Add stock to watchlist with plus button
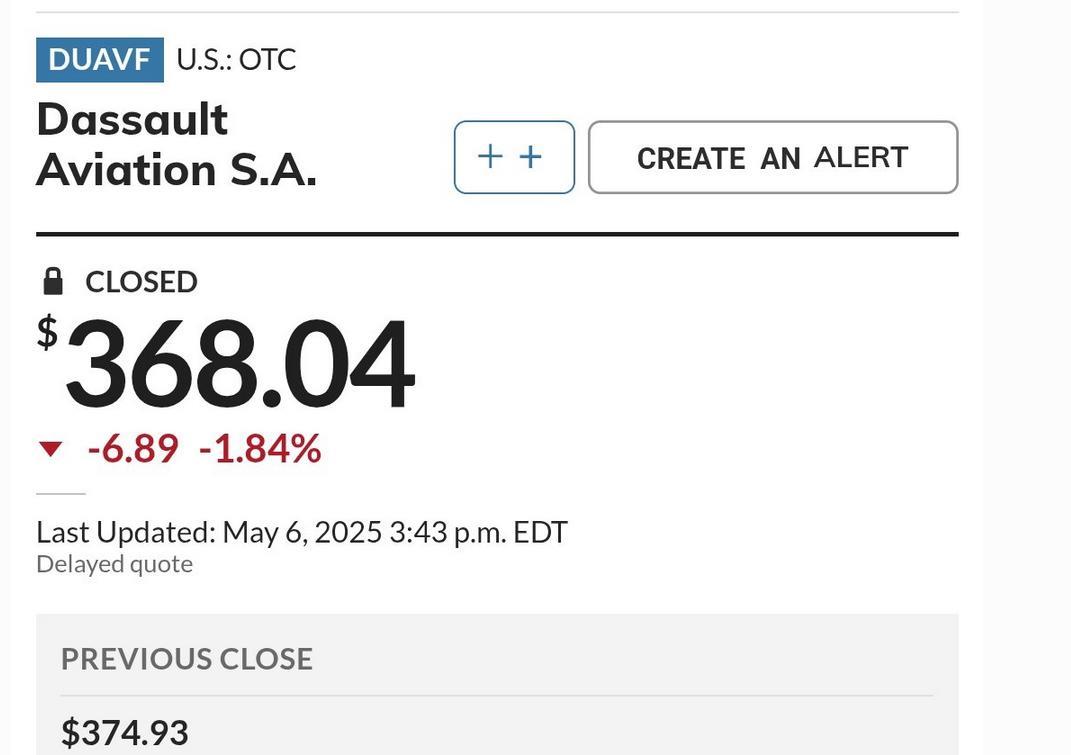The width and height of the screenshot is (1071, 755). (514, 157)
